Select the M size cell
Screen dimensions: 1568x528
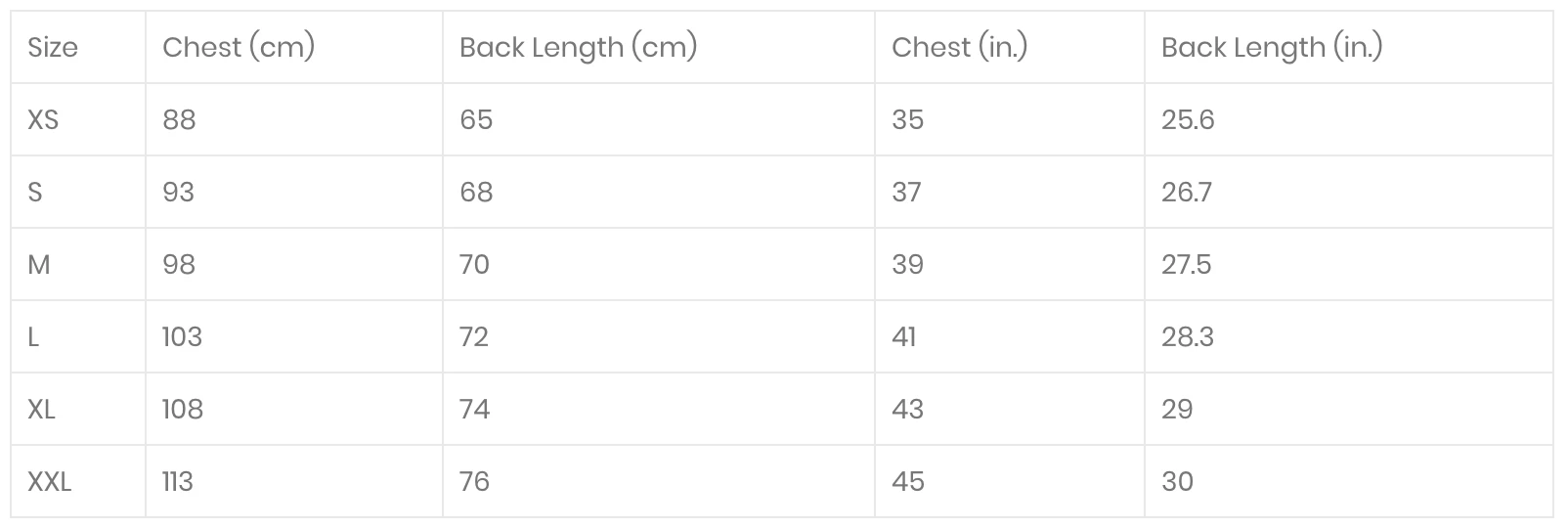(39, 264)
